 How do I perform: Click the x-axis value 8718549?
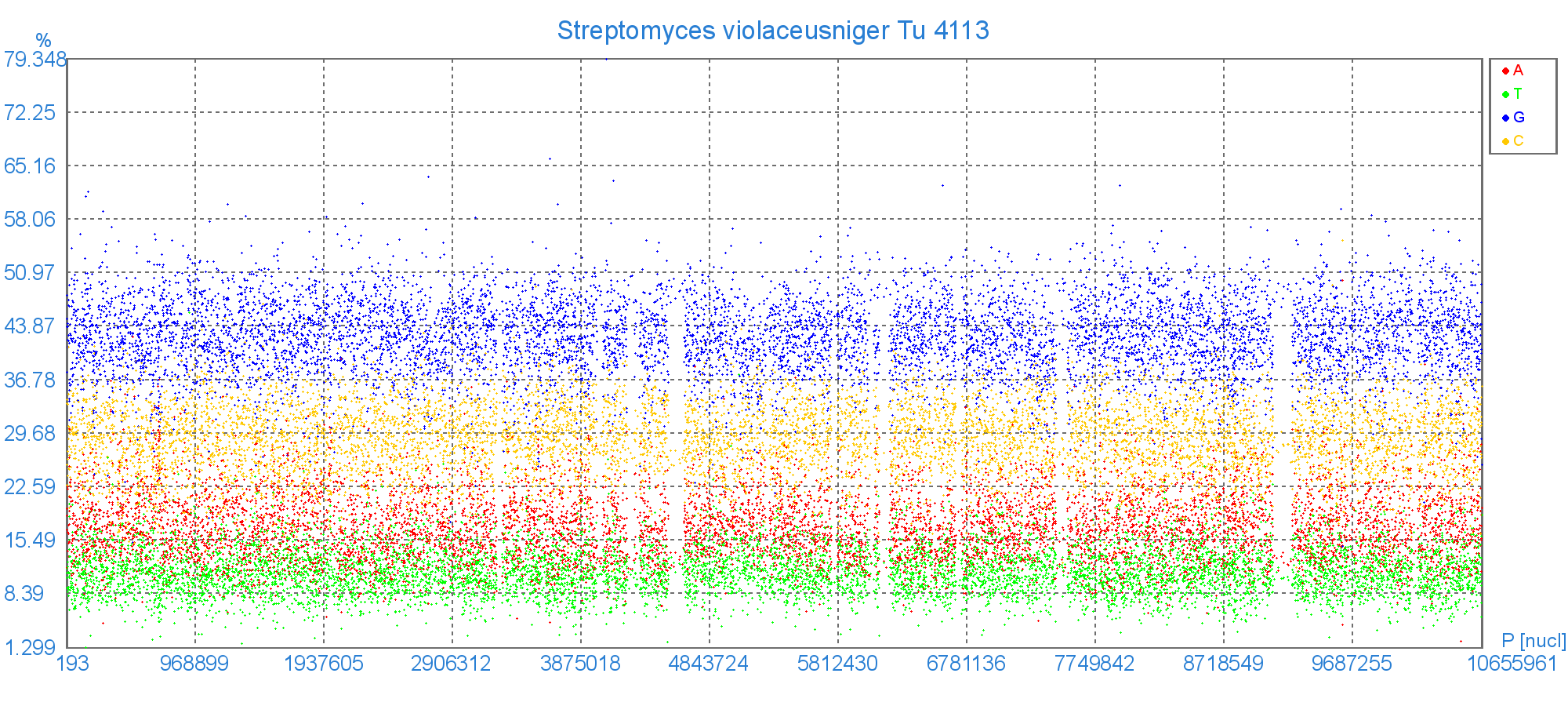(1224, 664)
